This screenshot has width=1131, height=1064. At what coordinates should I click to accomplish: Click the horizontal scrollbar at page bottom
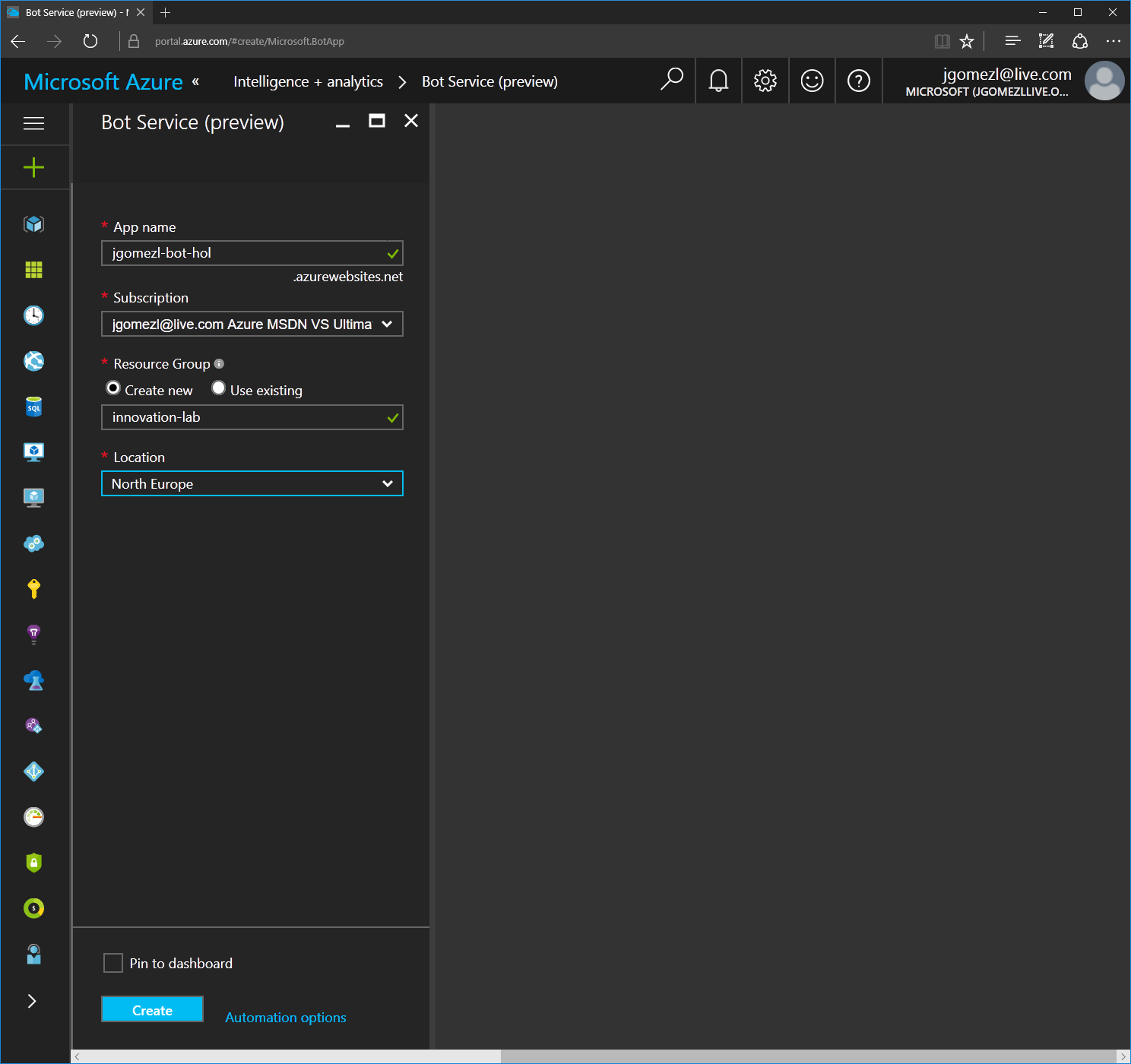(287, 1056)
